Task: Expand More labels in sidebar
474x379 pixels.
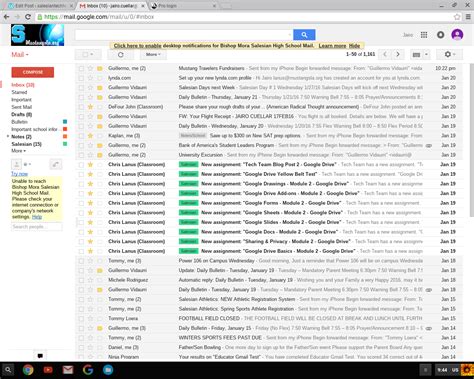Action: pyautogui.click(x=18, y=151)
